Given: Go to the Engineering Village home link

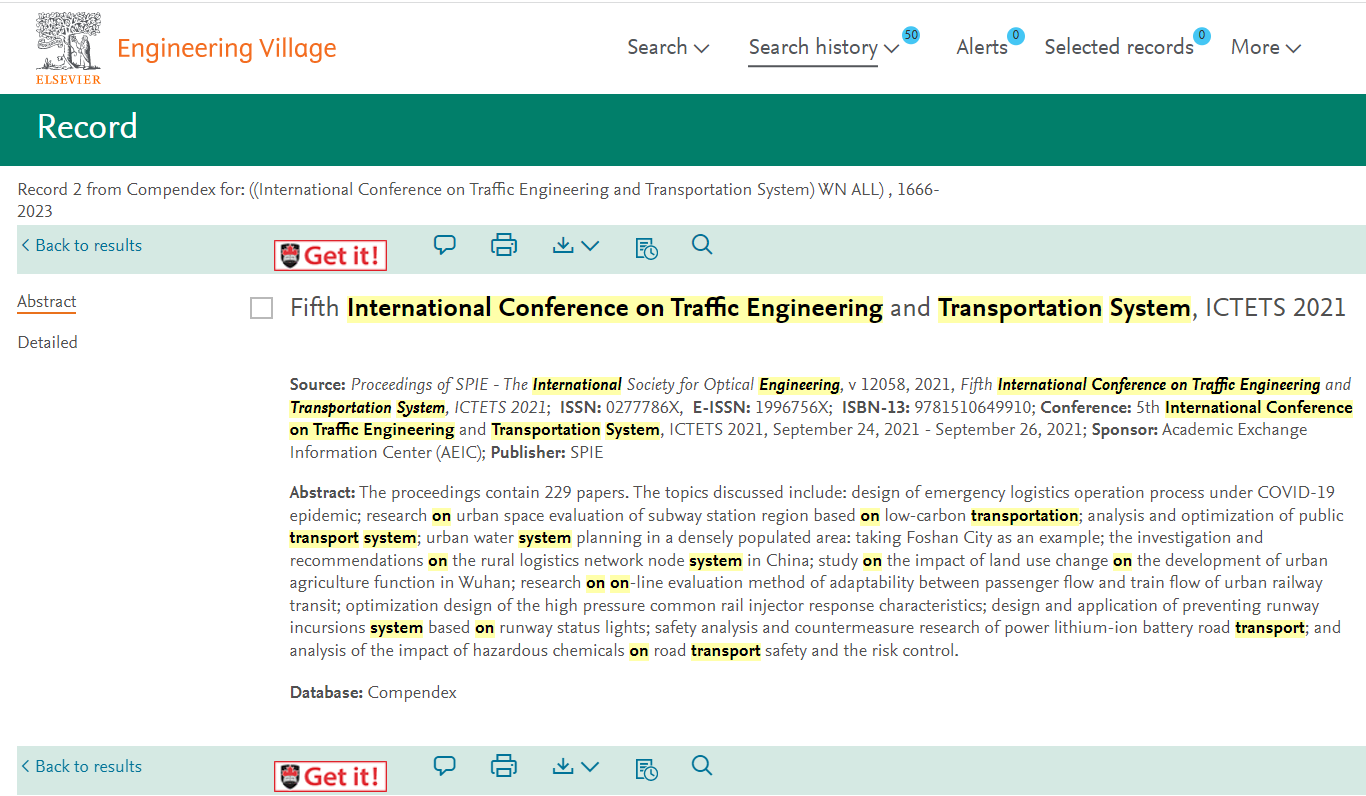Looking at the screenshot, I should [227, 48].
